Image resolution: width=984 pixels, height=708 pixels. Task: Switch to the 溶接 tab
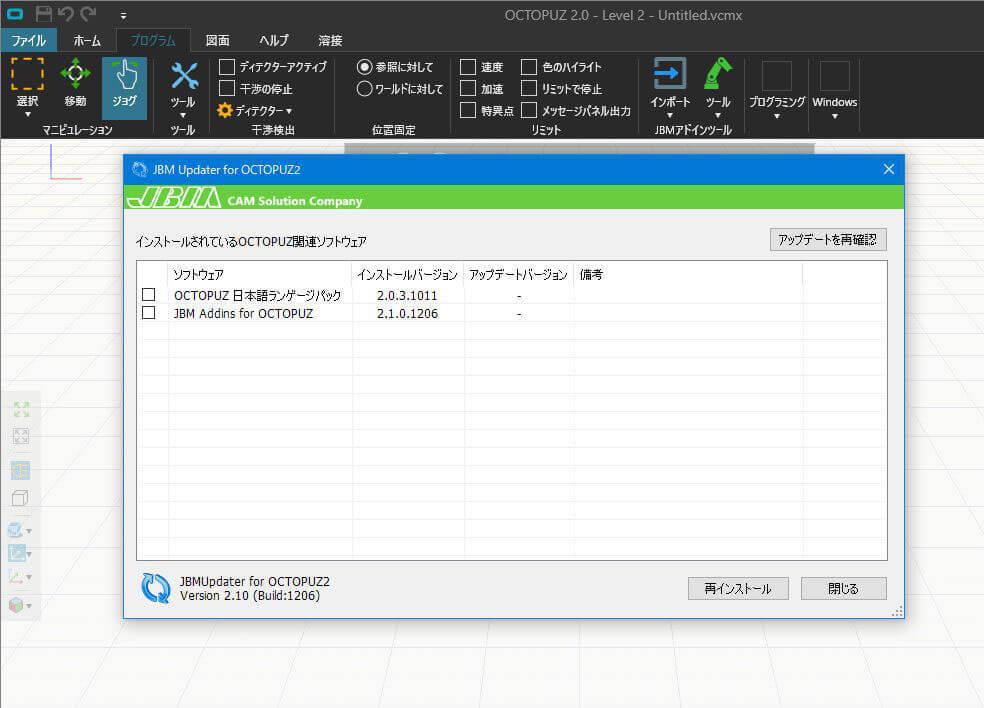(x=330, y=40)
